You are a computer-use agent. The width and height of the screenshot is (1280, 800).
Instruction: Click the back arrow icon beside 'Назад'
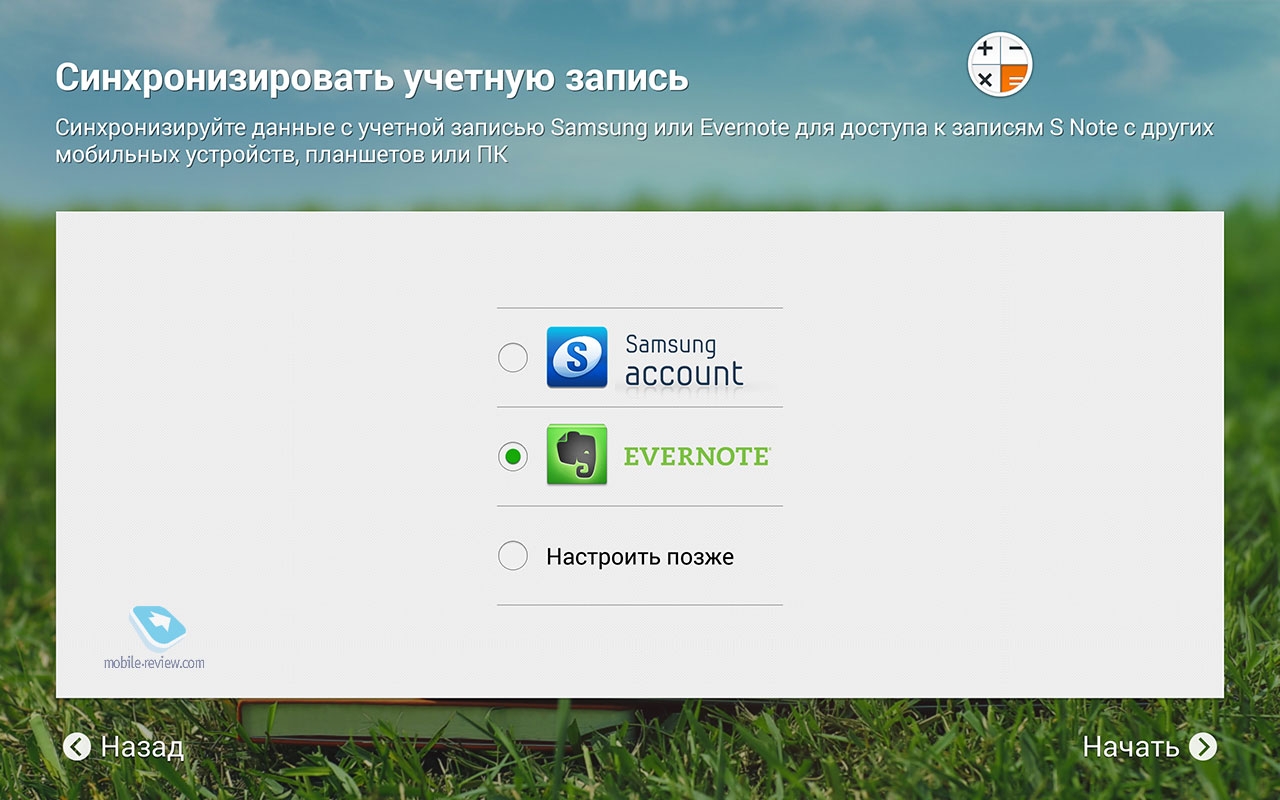pos(77,747)
